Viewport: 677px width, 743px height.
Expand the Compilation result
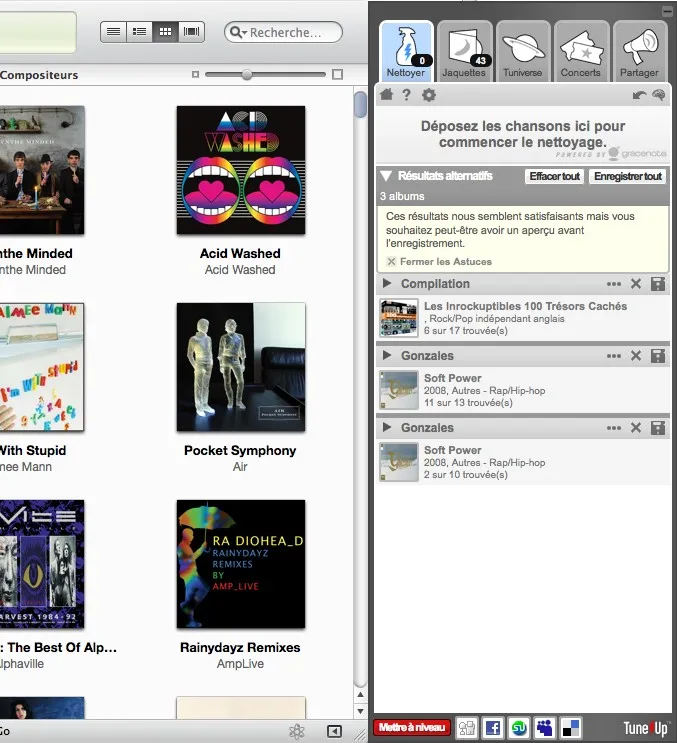tap(387, 283)
